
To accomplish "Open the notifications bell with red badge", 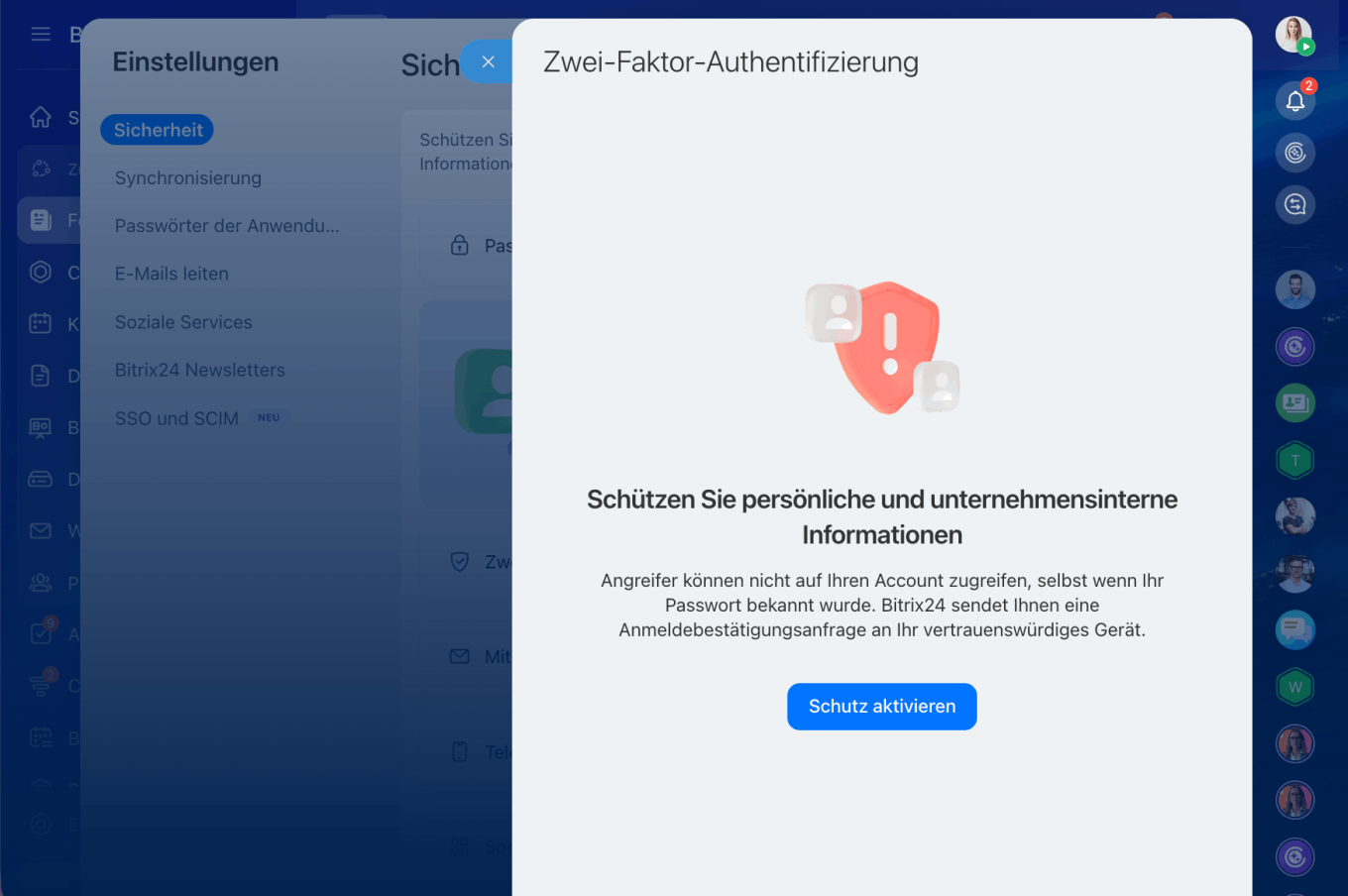I will click(x=1295, y=100).
